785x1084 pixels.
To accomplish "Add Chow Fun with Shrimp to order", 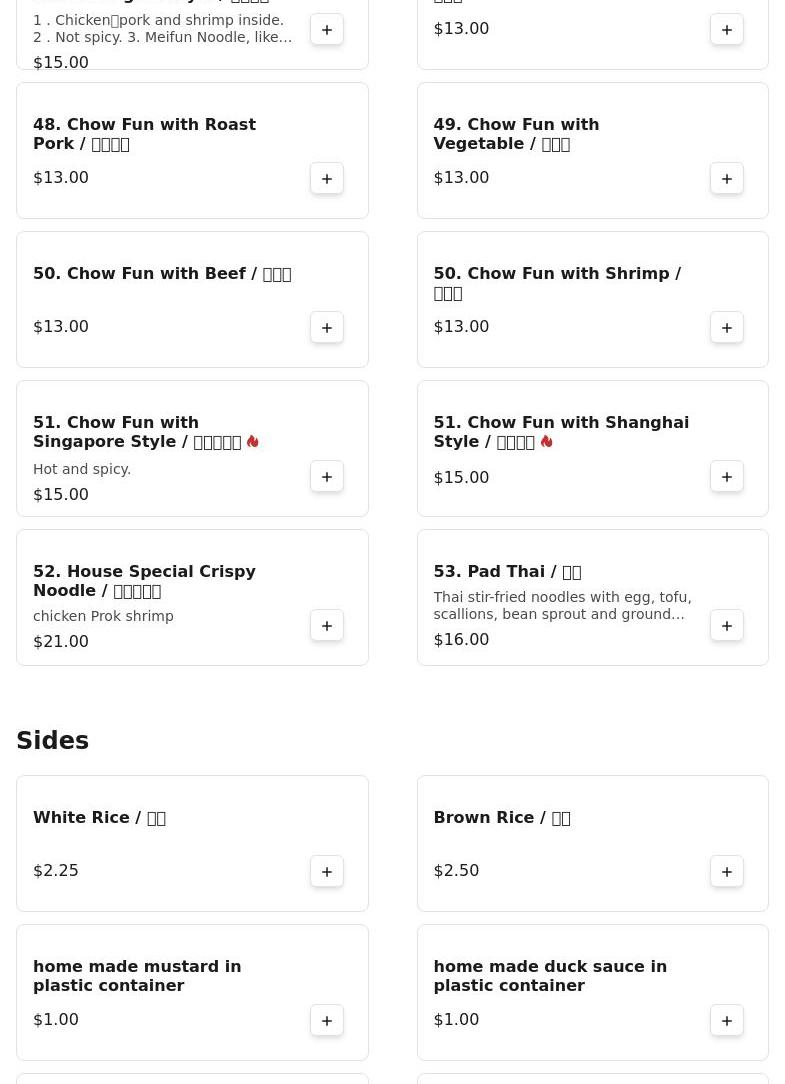I will [x=727, y=327].
